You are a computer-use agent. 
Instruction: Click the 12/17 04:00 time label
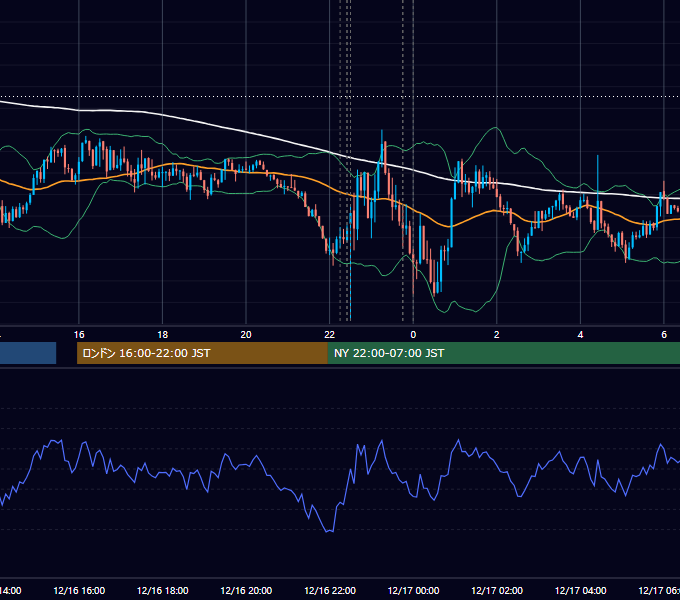(x=581, y=590)
